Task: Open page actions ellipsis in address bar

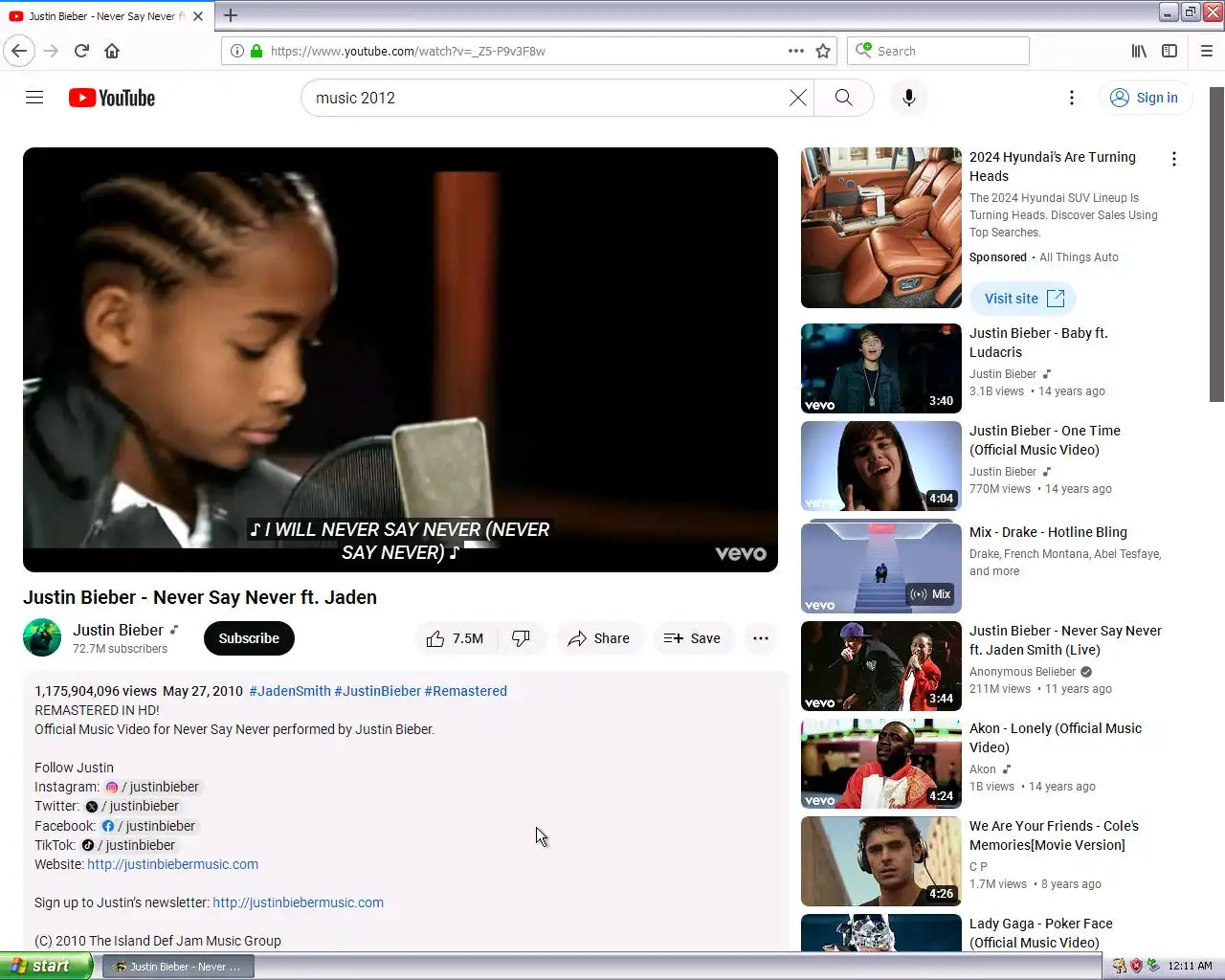Action: (796, 51)
